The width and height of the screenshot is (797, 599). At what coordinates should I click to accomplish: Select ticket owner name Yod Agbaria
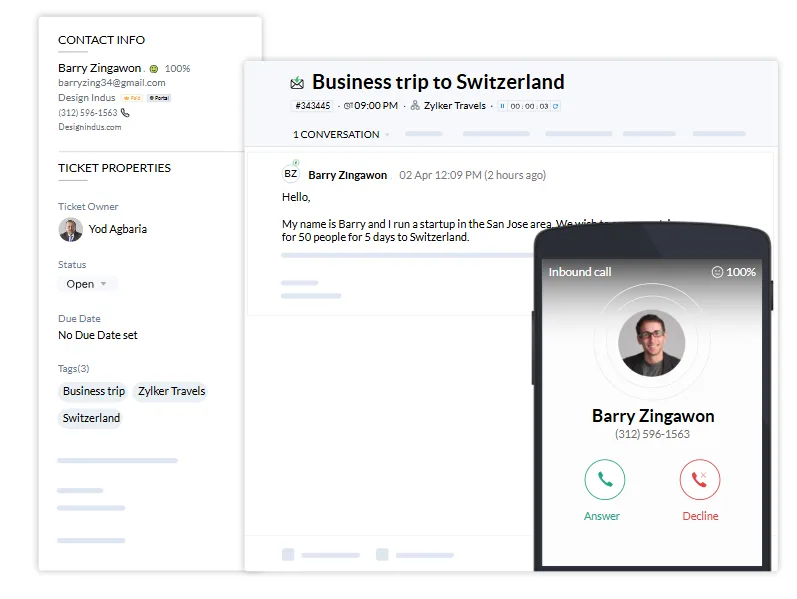[117, 229]
